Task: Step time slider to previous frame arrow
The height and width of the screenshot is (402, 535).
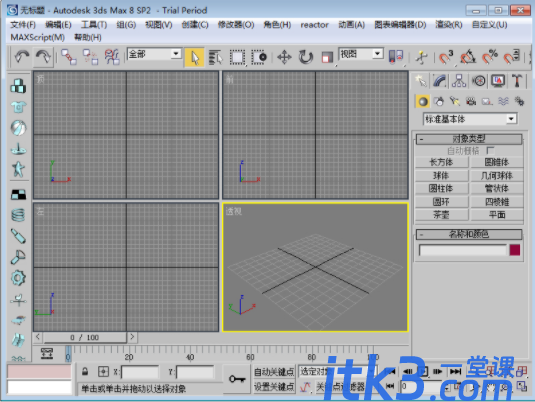Action: tap(38, 337)
